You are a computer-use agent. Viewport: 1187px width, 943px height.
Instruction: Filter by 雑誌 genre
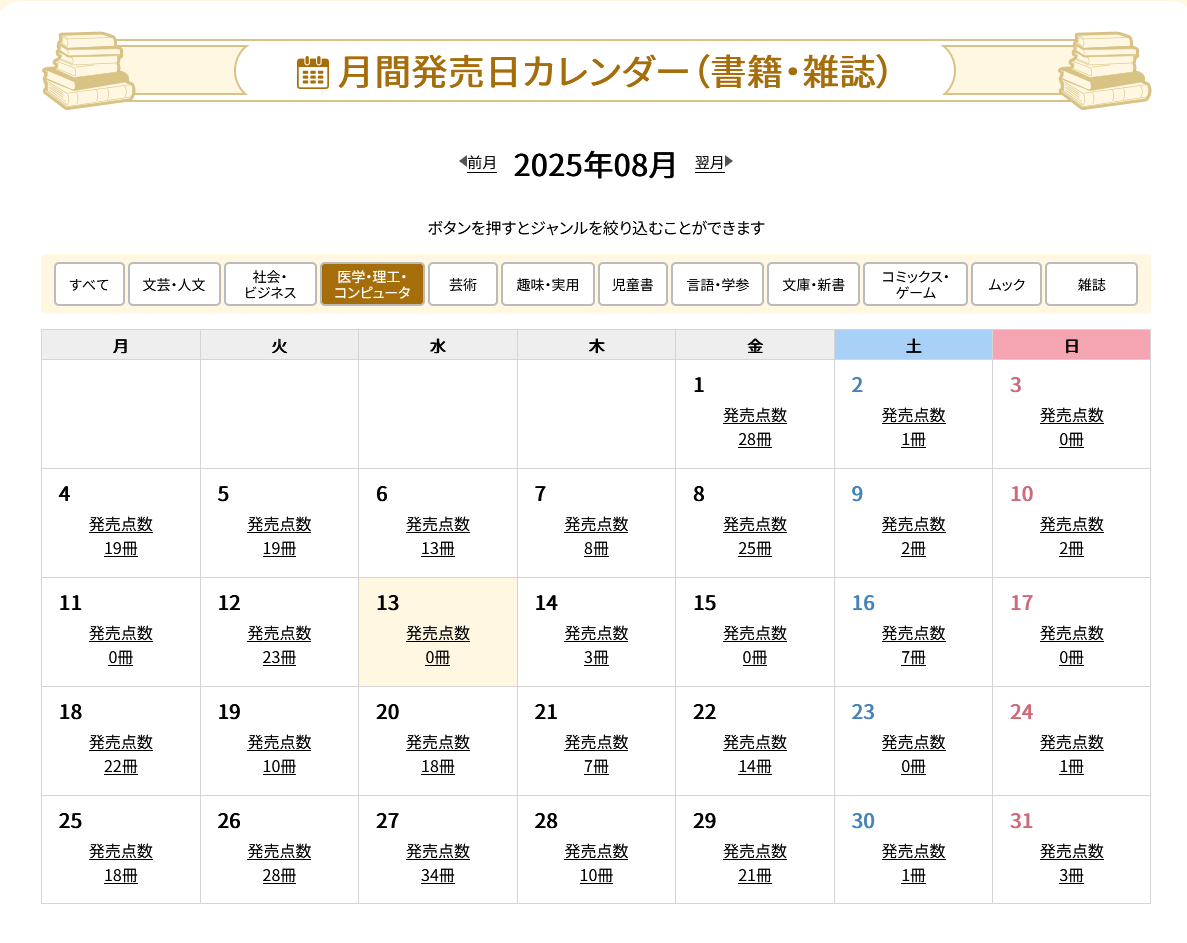(x=1091, y=284)
